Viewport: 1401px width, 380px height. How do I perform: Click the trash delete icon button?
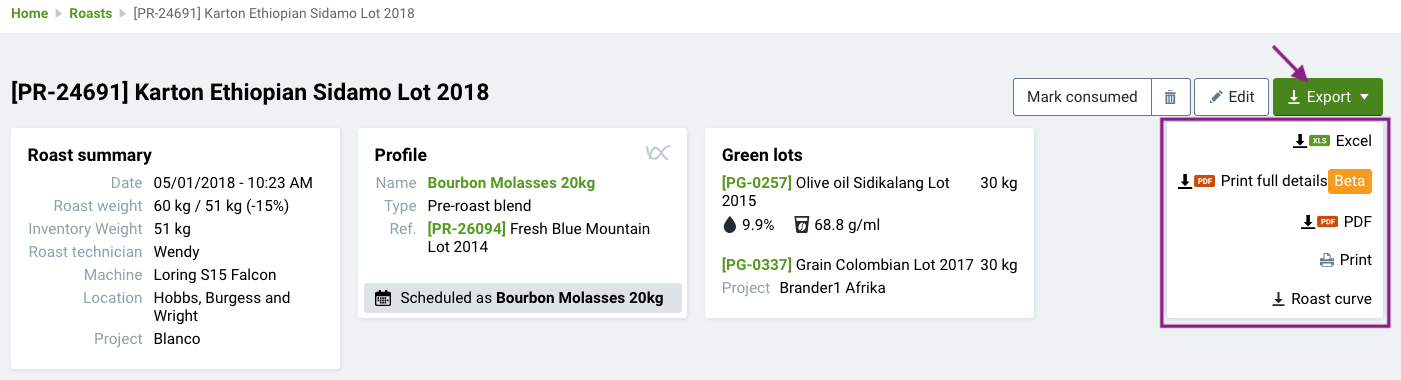(1170, 97)
